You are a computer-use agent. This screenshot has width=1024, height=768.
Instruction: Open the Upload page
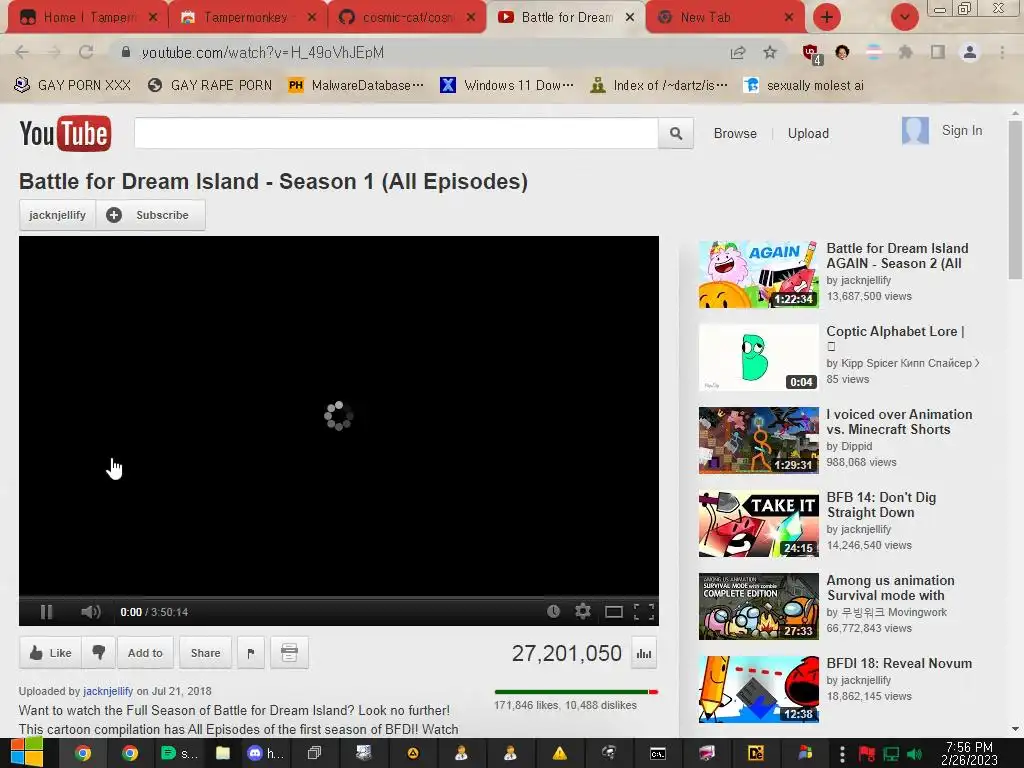pos(808,133)
